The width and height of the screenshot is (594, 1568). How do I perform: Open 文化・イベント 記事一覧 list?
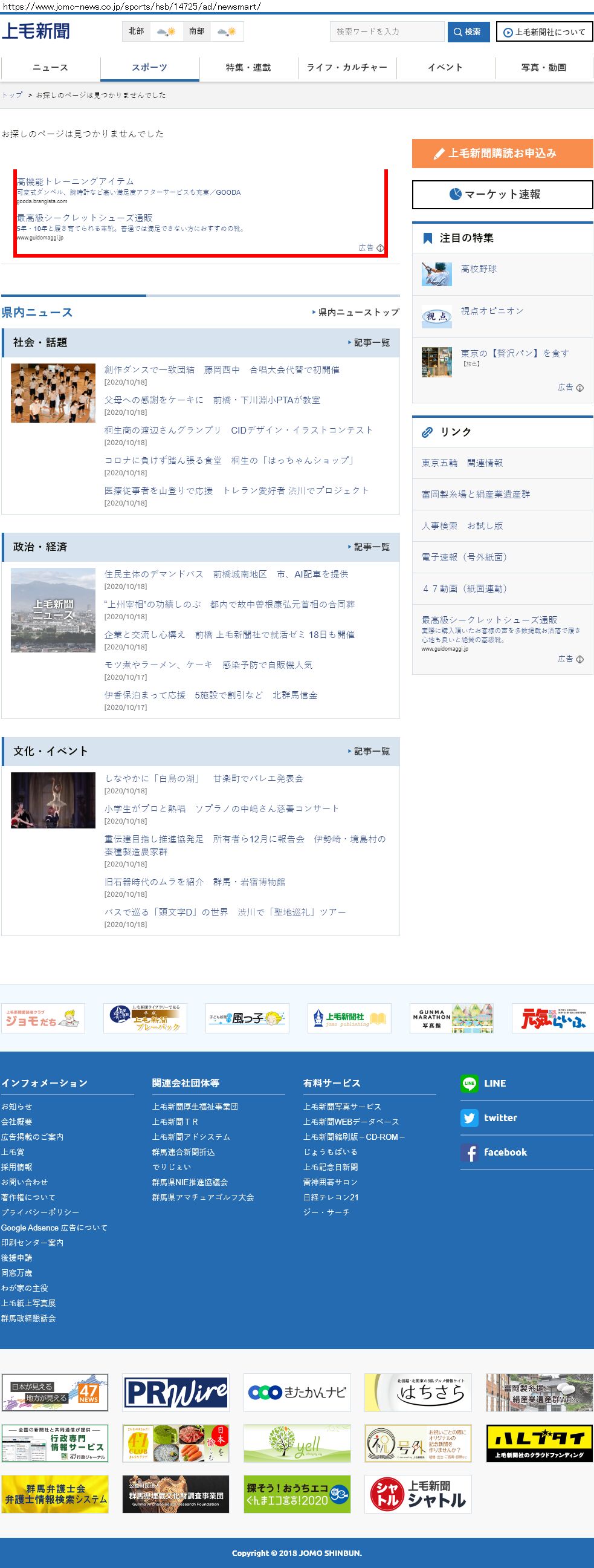coord(369,752)
